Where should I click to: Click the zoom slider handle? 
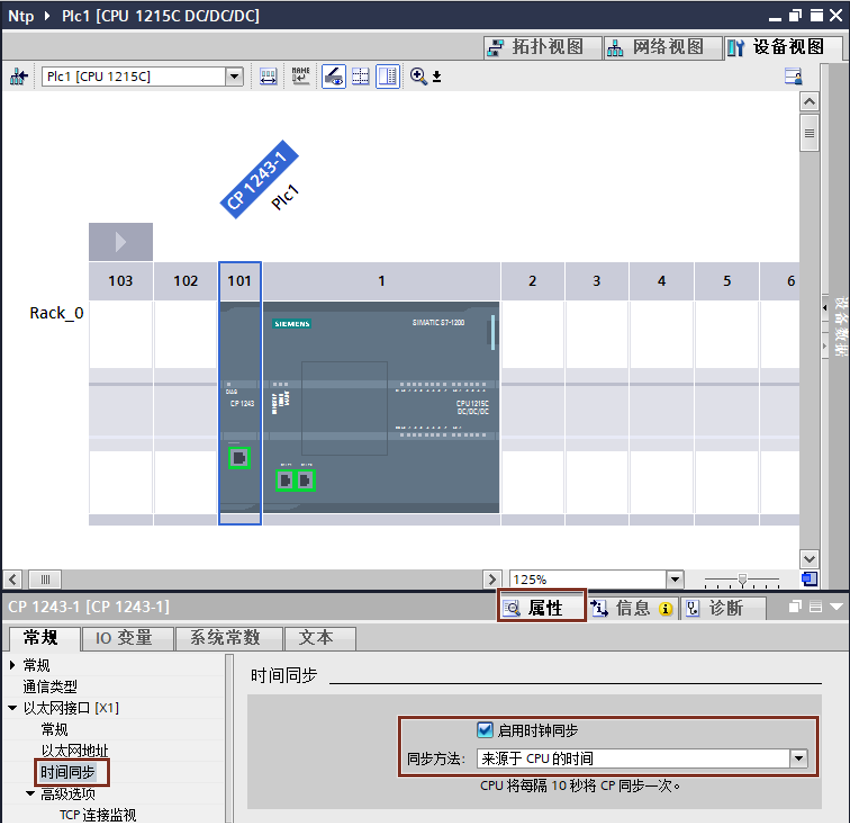pos(742,580)
